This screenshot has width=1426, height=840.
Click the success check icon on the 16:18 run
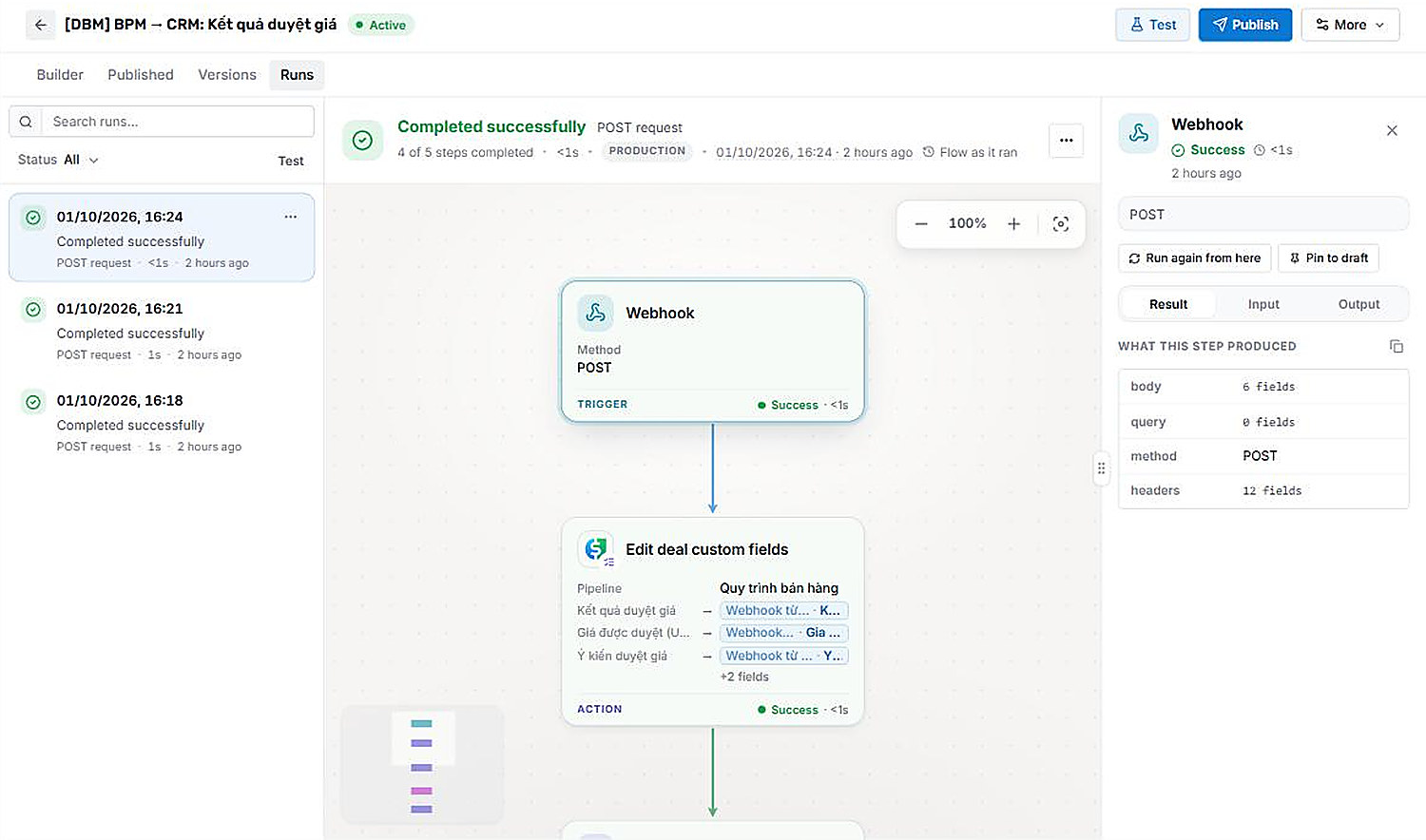click(x=33, y=402)
